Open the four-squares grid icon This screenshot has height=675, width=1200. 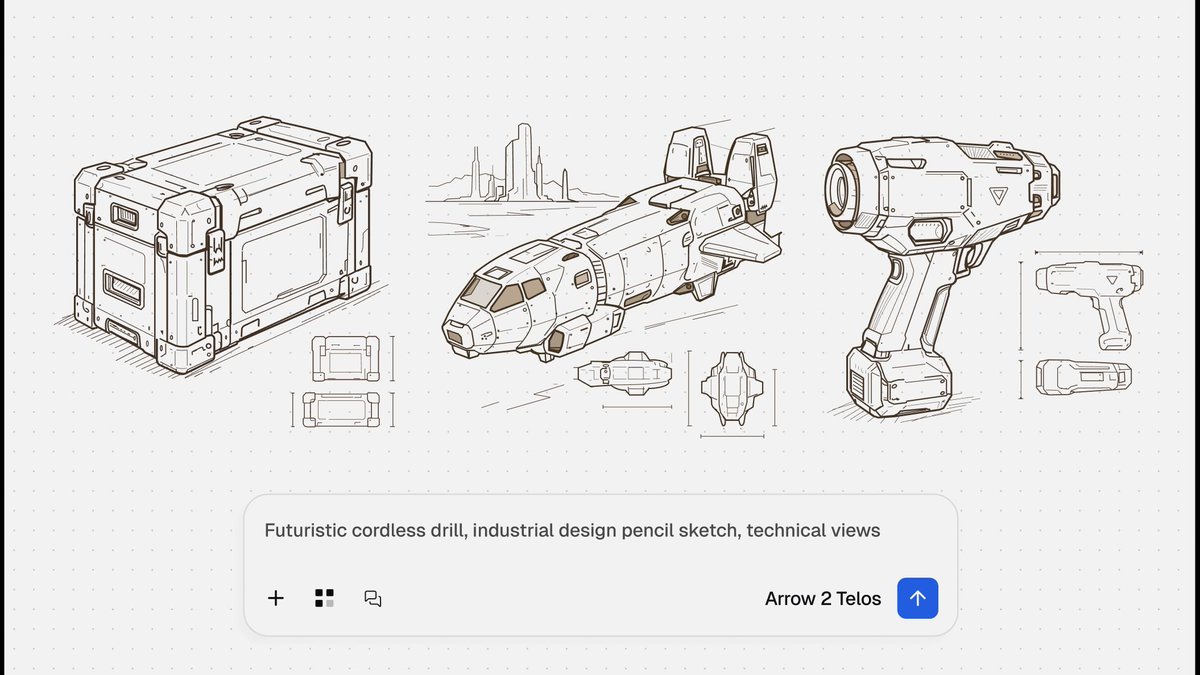(324, 599)
